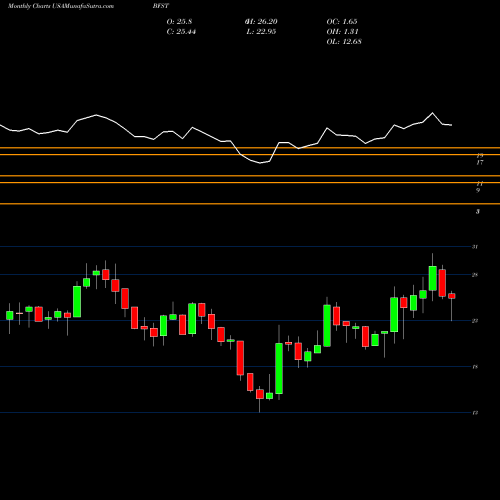The height and width of the screenshot is (500, 500).
Task: Click the 17 indicator axis label
Action: 480,163
